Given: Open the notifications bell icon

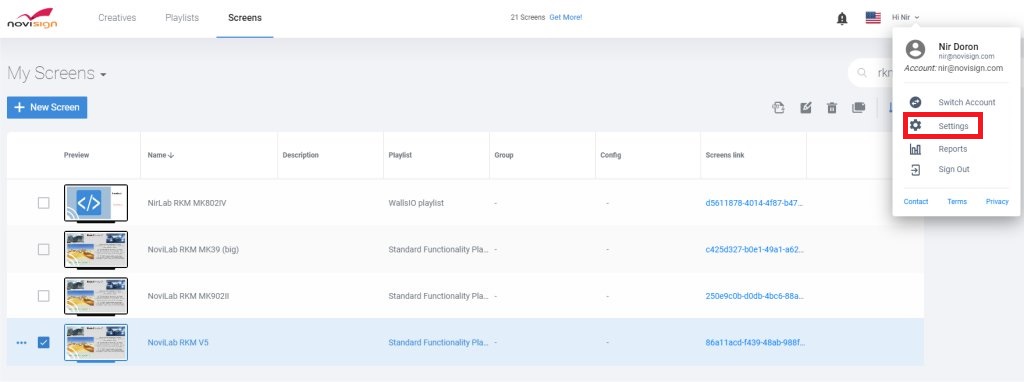Looking at the screenshot, I should click(842, 18).
